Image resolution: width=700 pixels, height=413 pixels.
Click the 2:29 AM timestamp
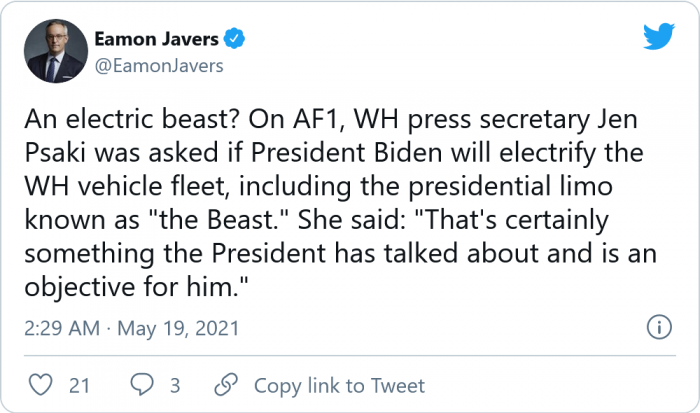coord(59,329)
